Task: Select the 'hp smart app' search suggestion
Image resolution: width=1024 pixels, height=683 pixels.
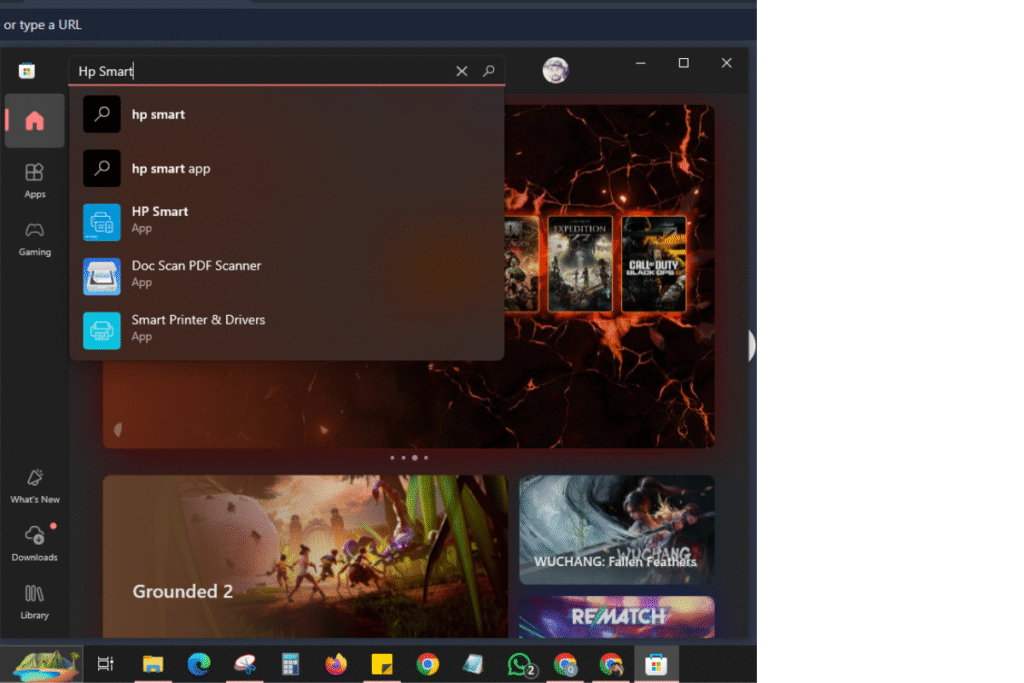Action: coord(287,168)
